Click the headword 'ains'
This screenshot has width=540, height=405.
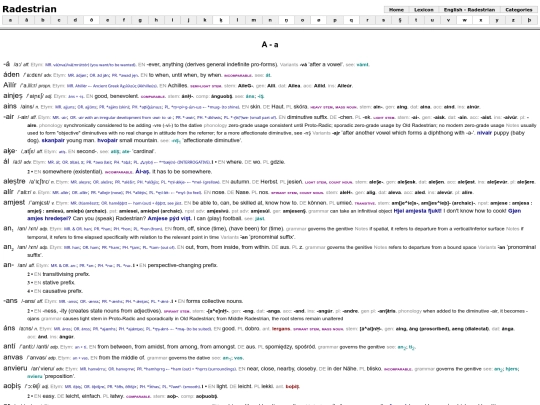point(10,106)
